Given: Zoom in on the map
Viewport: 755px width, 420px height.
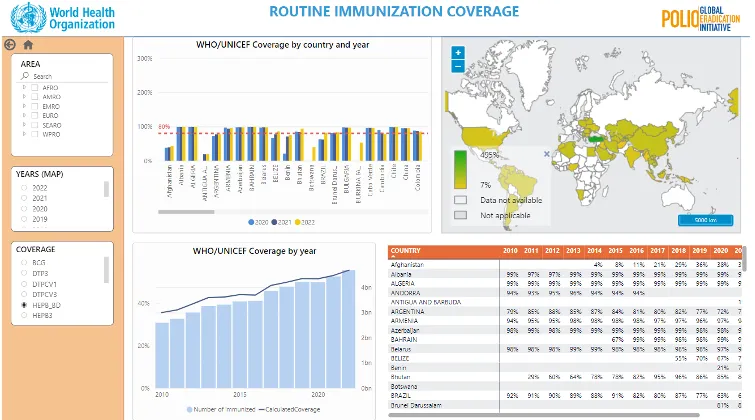Looking at the screenshot, I should [x=458, y=52].
